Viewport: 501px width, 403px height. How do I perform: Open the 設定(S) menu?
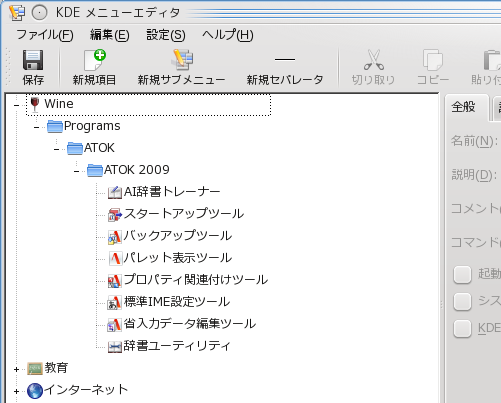point(166,35)
